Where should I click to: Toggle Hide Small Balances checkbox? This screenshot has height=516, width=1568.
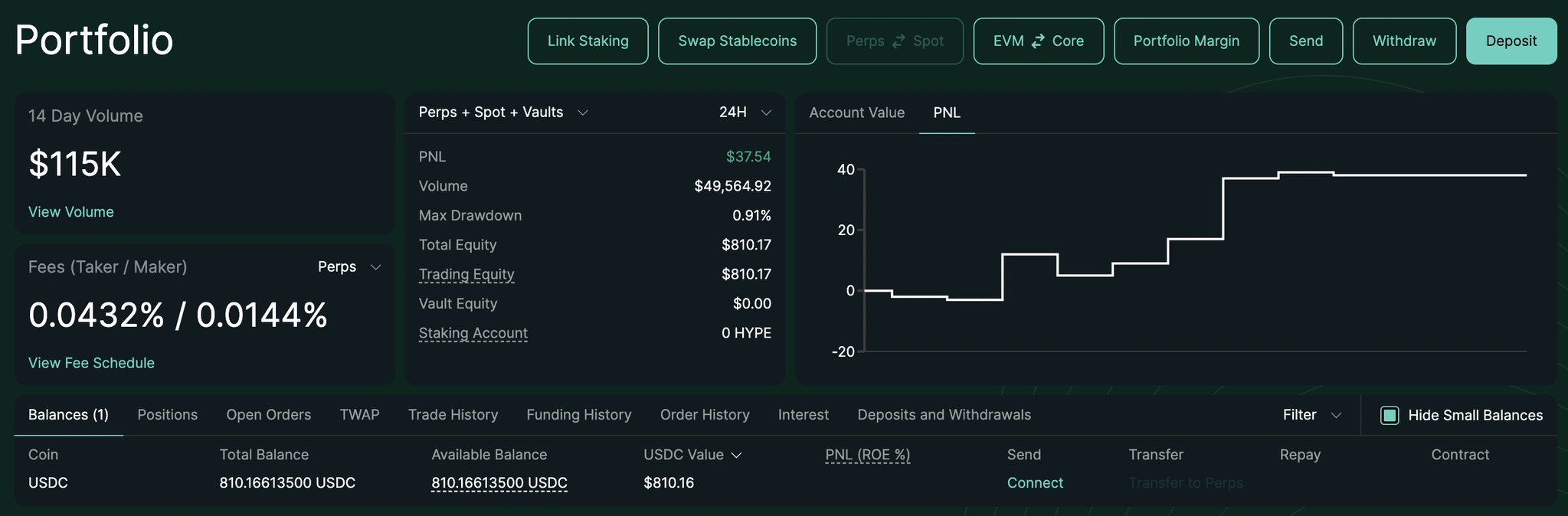(1389, 416)
